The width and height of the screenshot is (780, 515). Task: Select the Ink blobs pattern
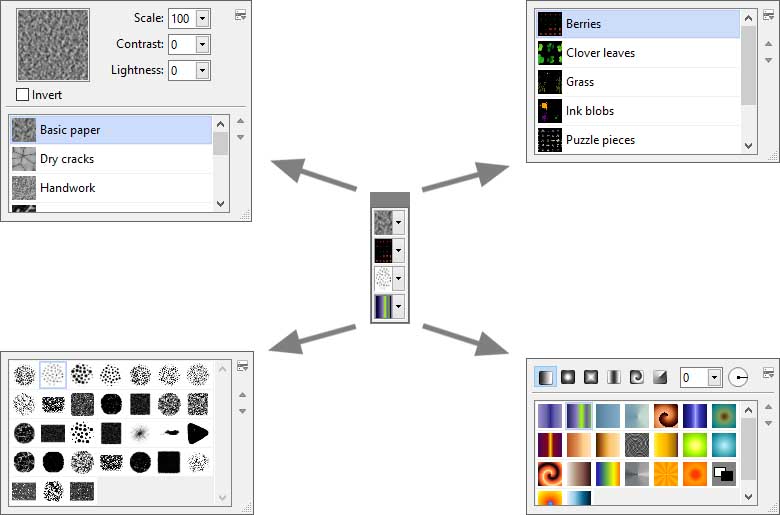tap(638, 110)
